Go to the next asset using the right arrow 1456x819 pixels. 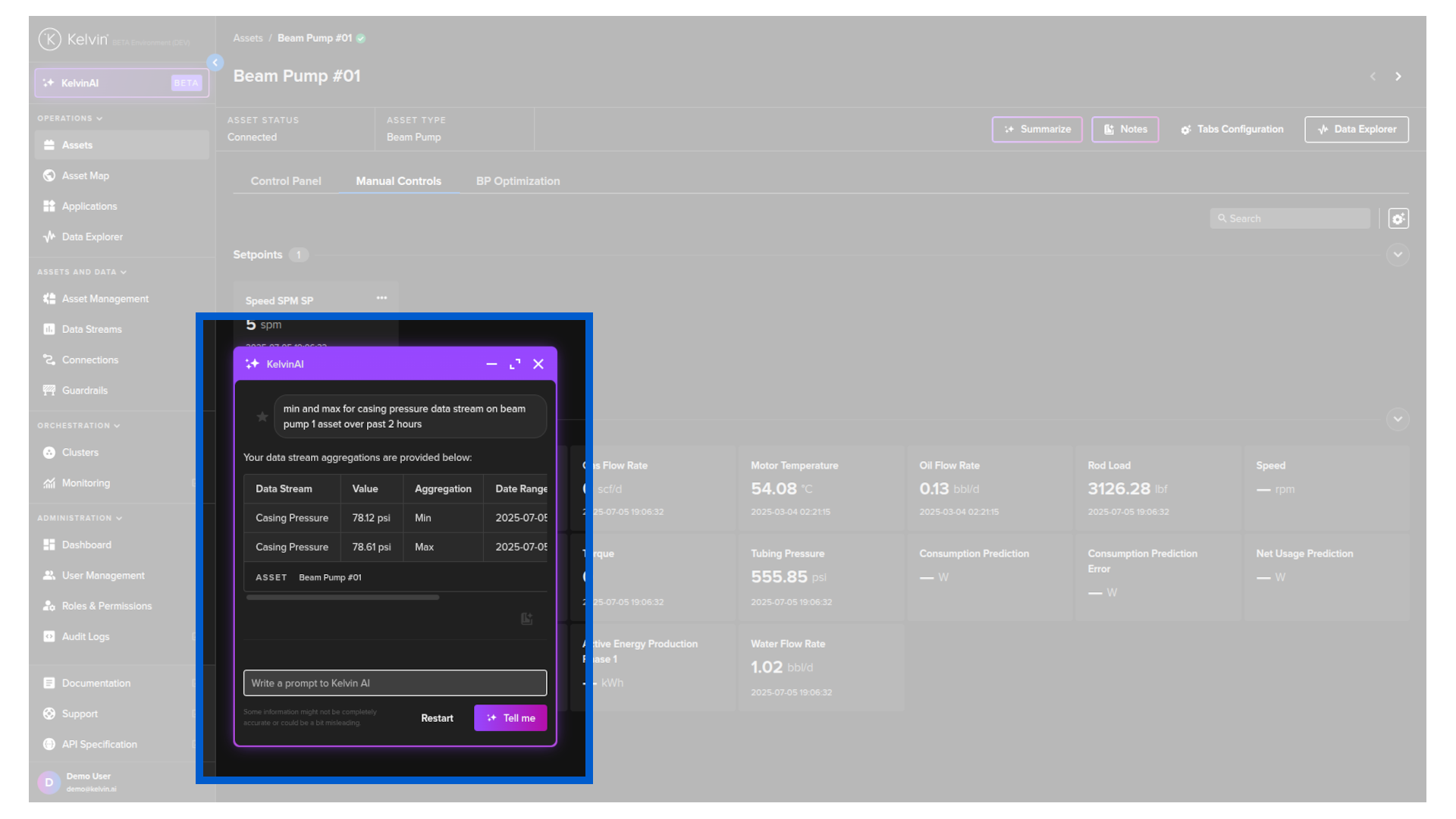pos(1398,77)
